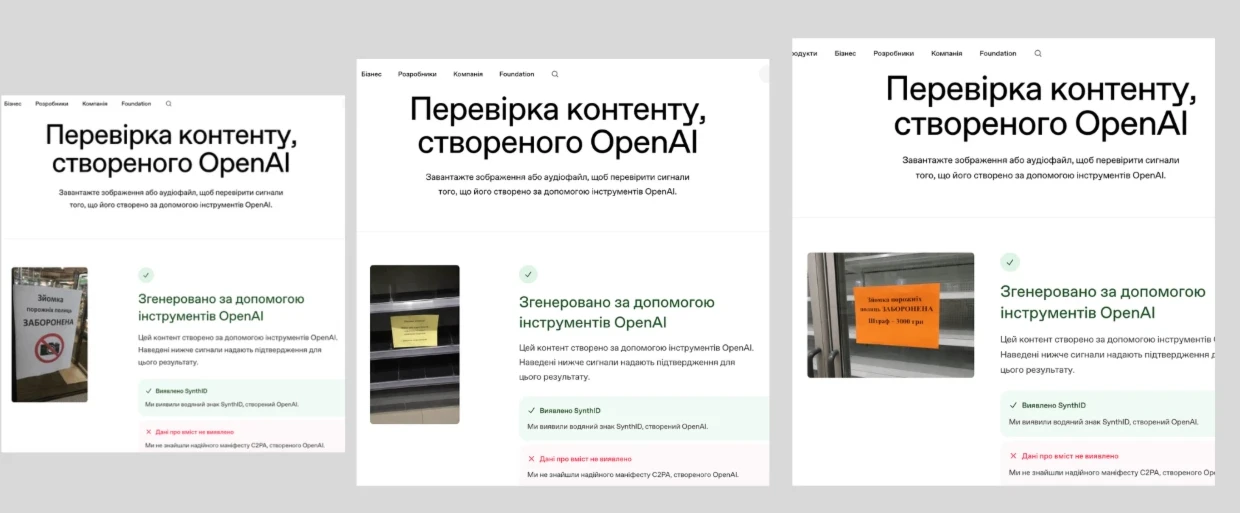Click 'Ми виявили водяний знак SynthID' in yellow-note screenshot
The height and width of the screenshot is (513, 1240).
[x=586, y=426]
